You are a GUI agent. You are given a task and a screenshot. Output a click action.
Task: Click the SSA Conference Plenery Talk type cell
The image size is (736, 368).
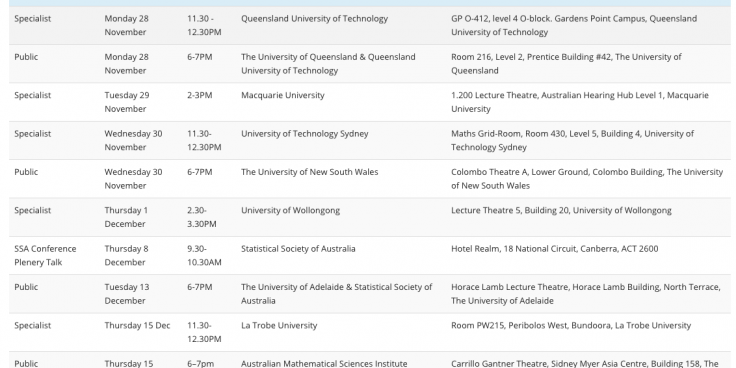point(45,255)
